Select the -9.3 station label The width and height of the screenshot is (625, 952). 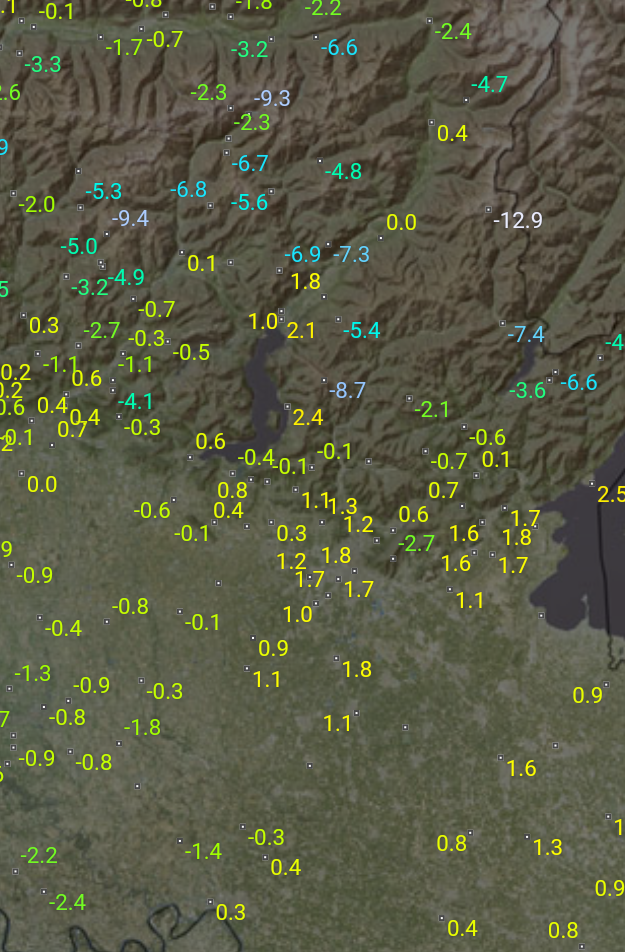click(272, 98)
